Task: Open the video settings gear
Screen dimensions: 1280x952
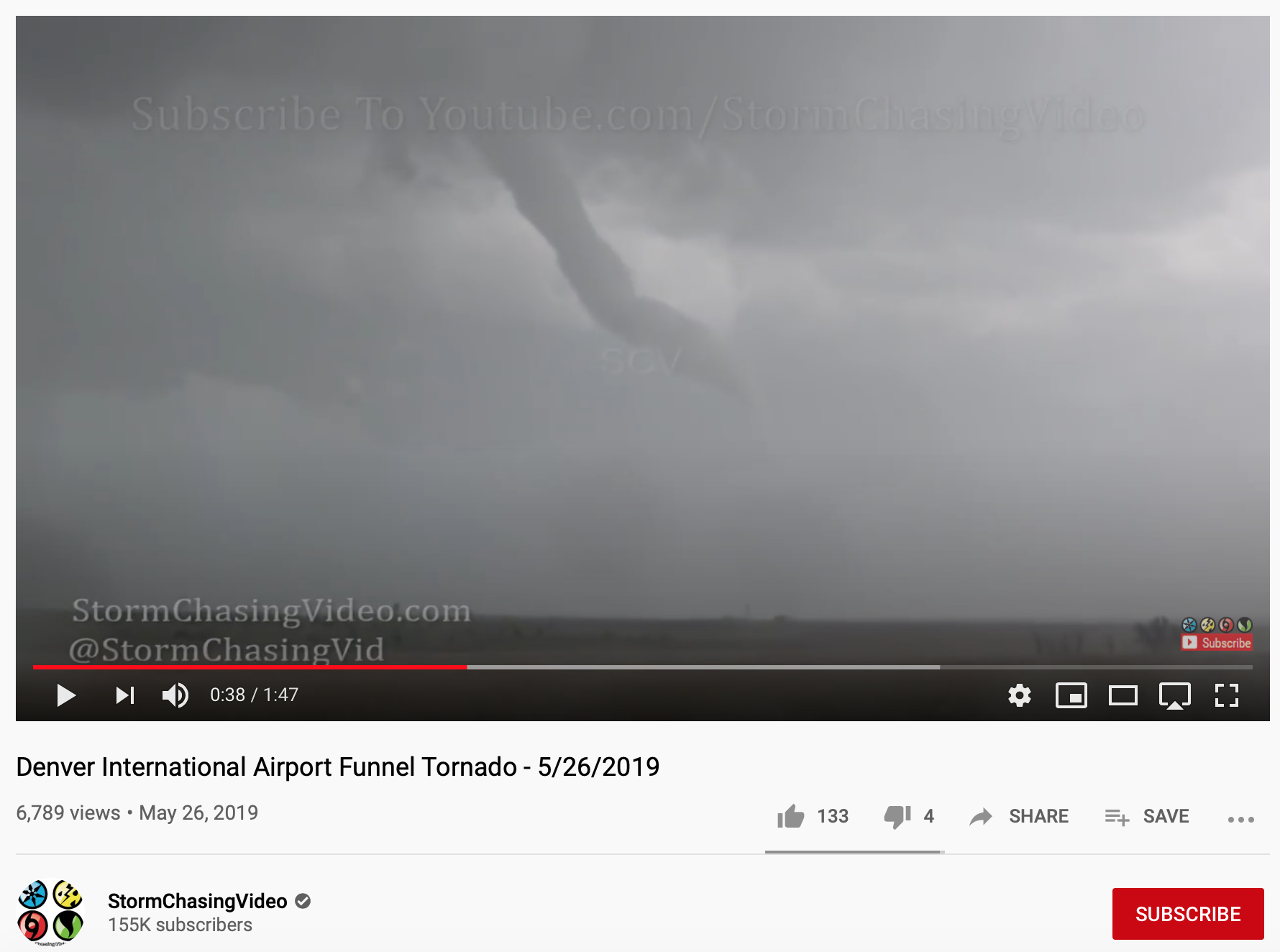Action: [x=1020, y=695]
